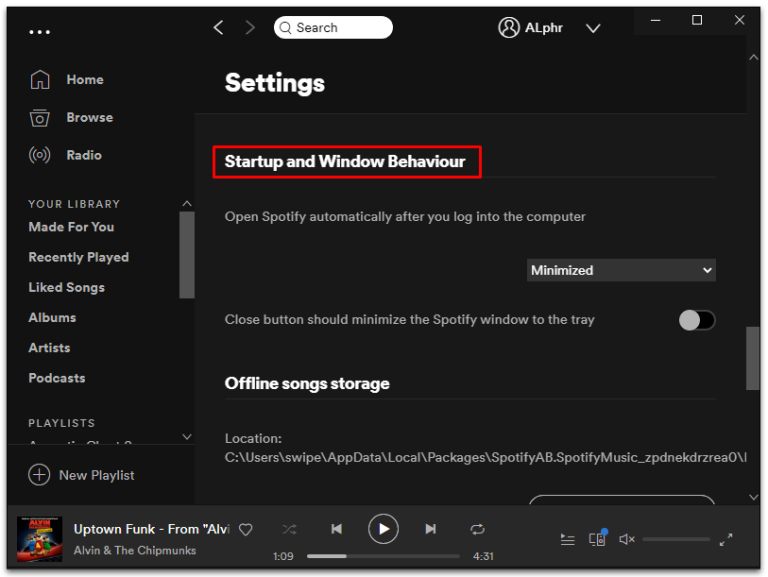Click the volume slider bar

(676, 539)
